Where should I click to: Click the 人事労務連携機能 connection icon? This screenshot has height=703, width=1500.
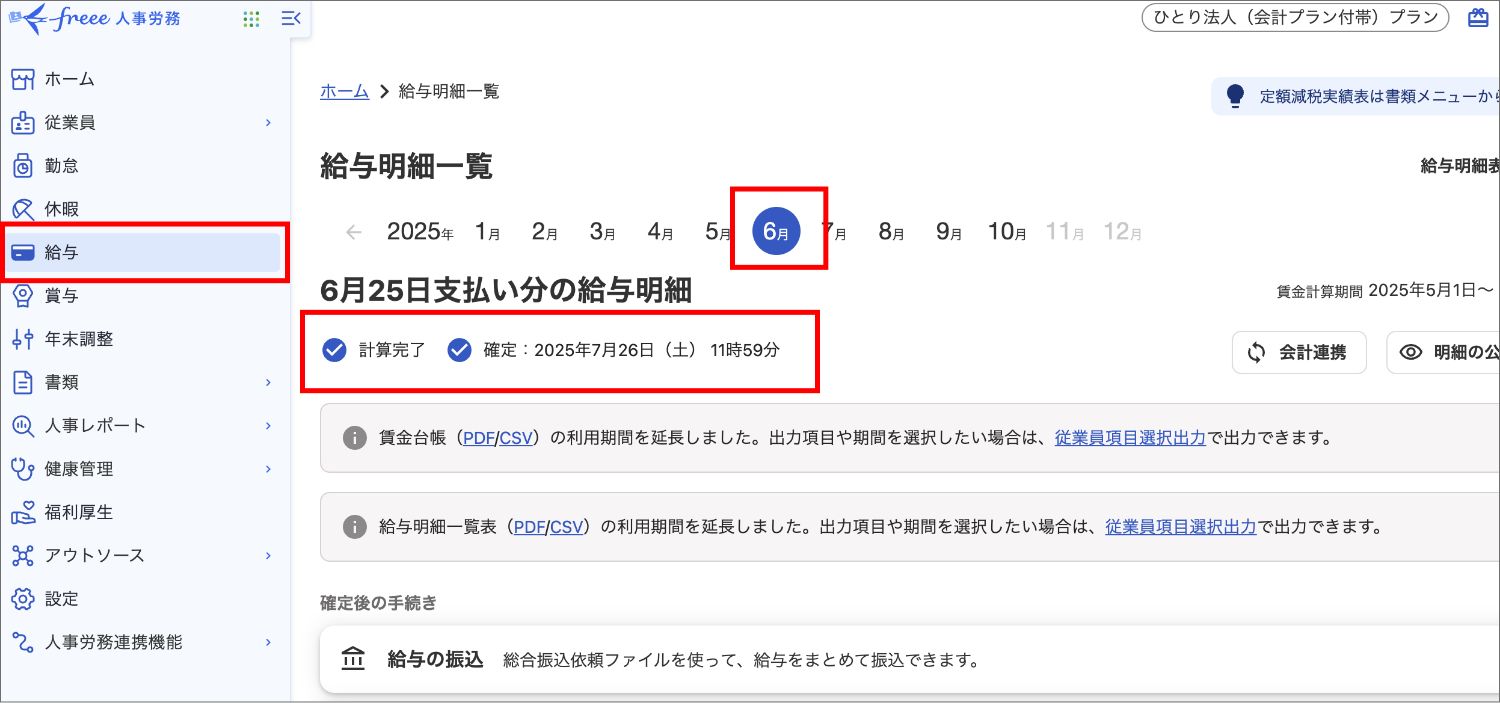(x=23, y=642)
